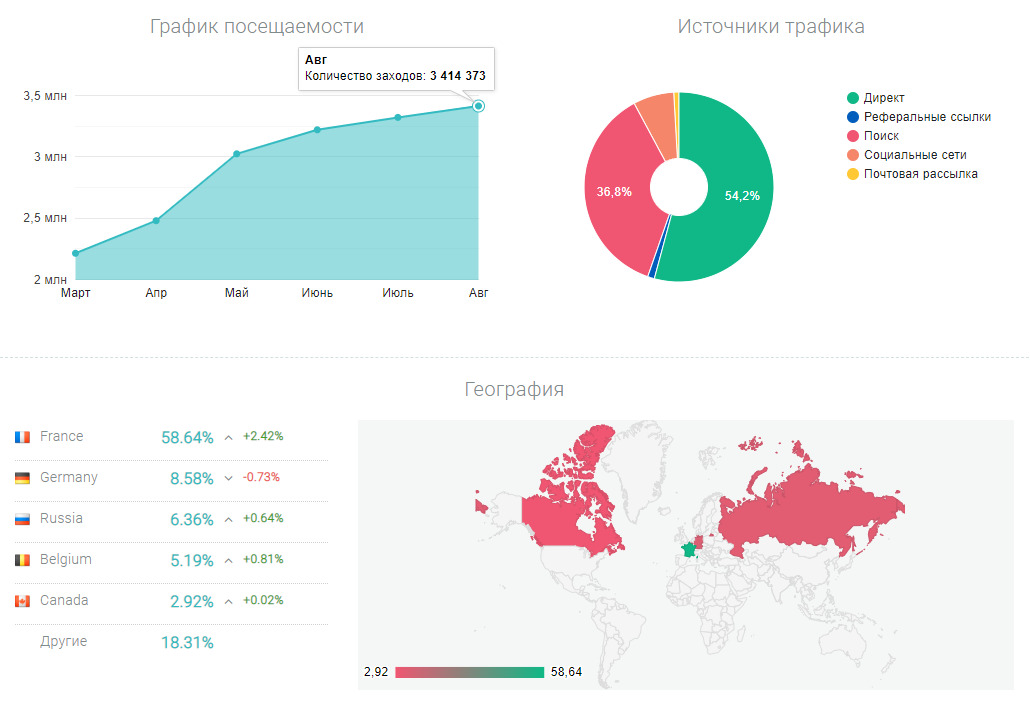Click the France flag icon
1030x706 pixels.
pos(22,437)
